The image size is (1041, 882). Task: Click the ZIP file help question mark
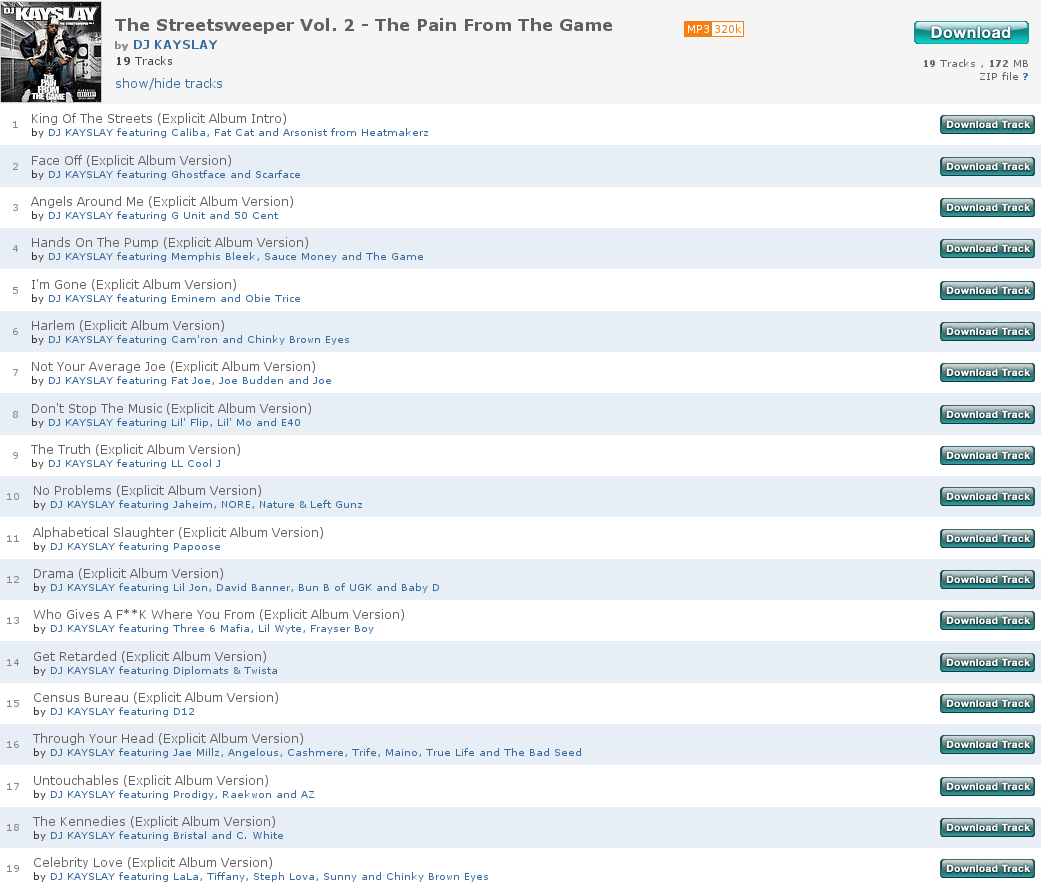pos(1025,76)
